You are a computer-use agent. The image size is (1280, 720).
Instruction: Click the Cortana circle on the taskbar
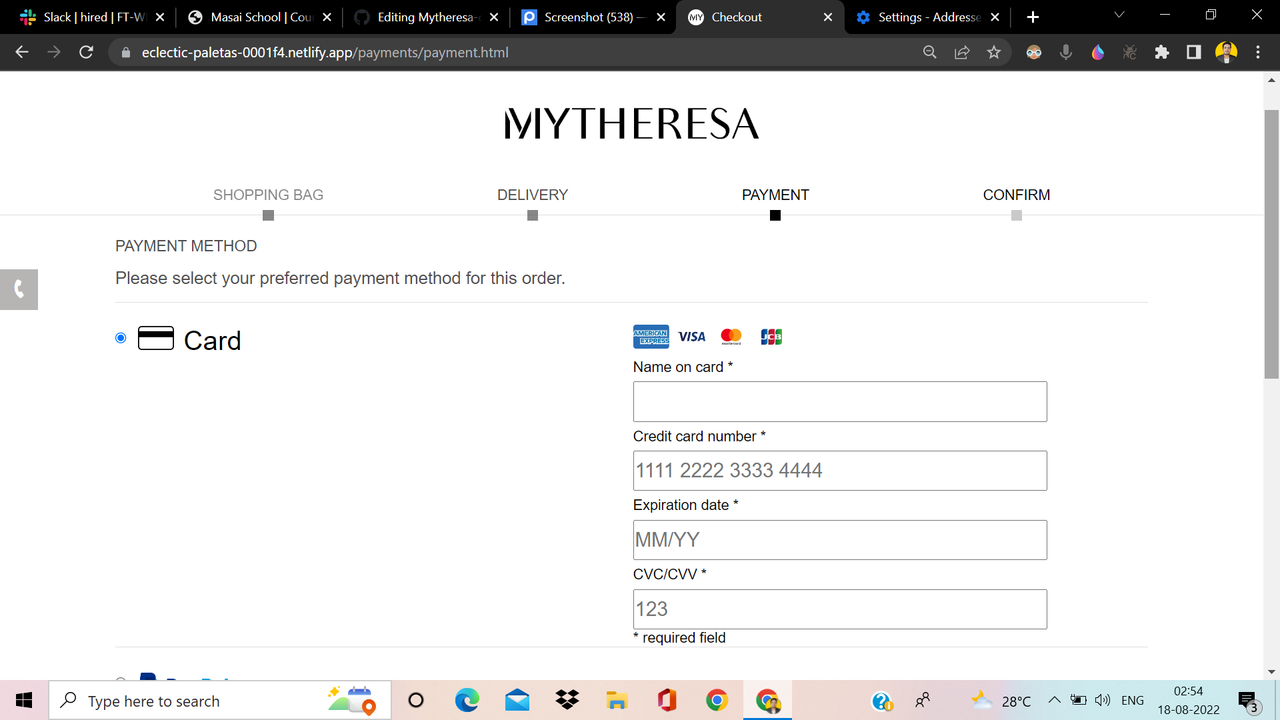tap(416, 700)
